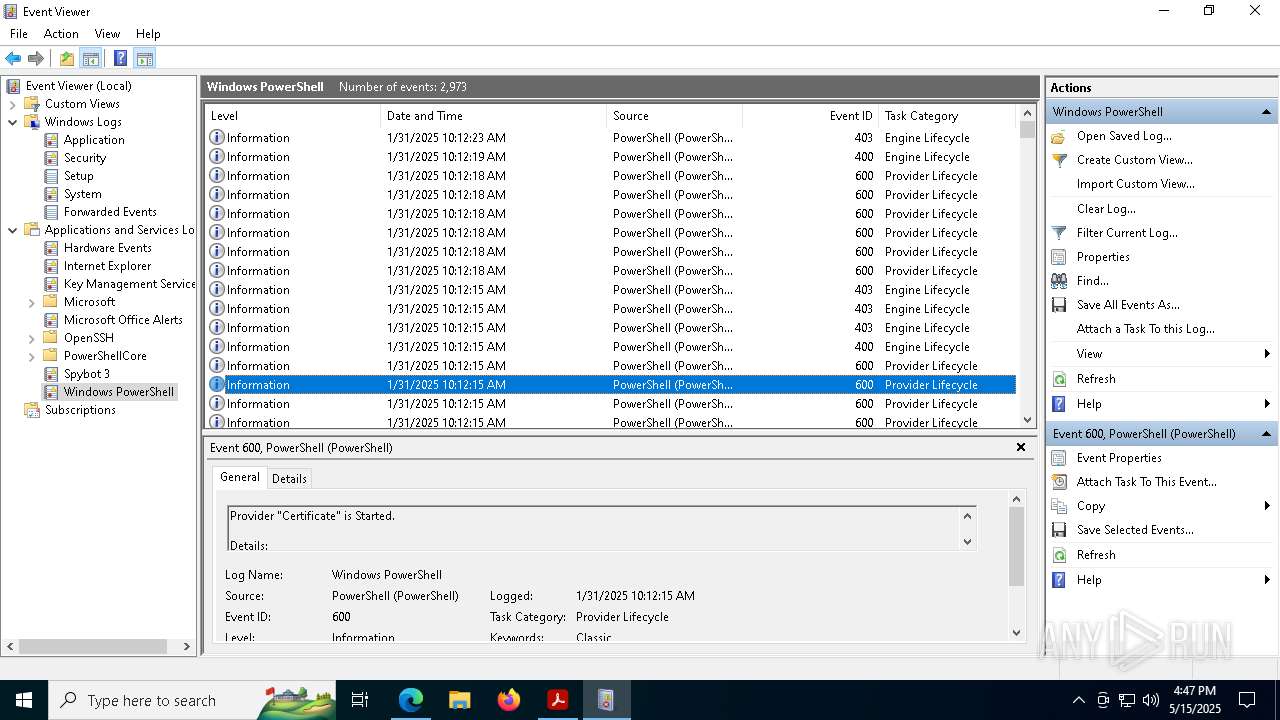Viewport: 1280px width, 720px height.
Task: Open the Setup log
Action: click(x=79, y=176)
